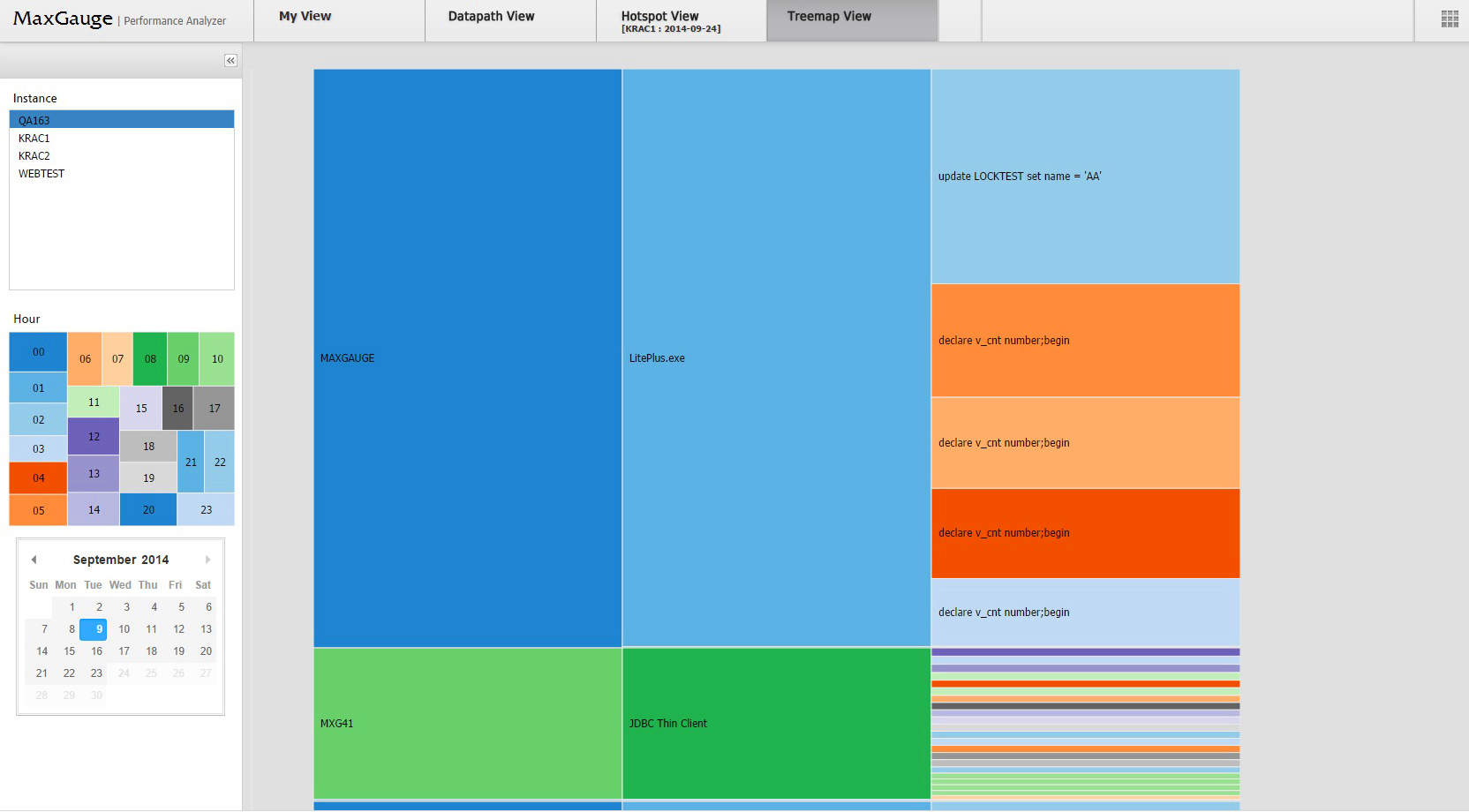Pick hour 01 tile

point(38,387)
